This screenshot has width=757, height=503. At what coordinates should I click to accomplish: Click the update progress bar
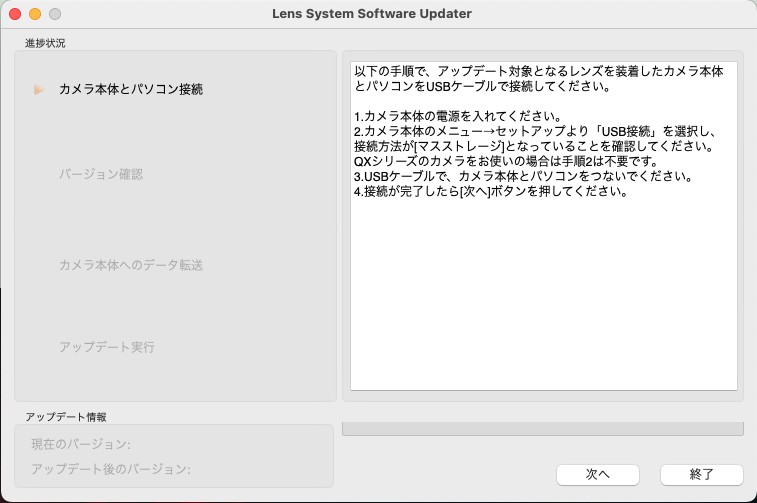[543, 429]
